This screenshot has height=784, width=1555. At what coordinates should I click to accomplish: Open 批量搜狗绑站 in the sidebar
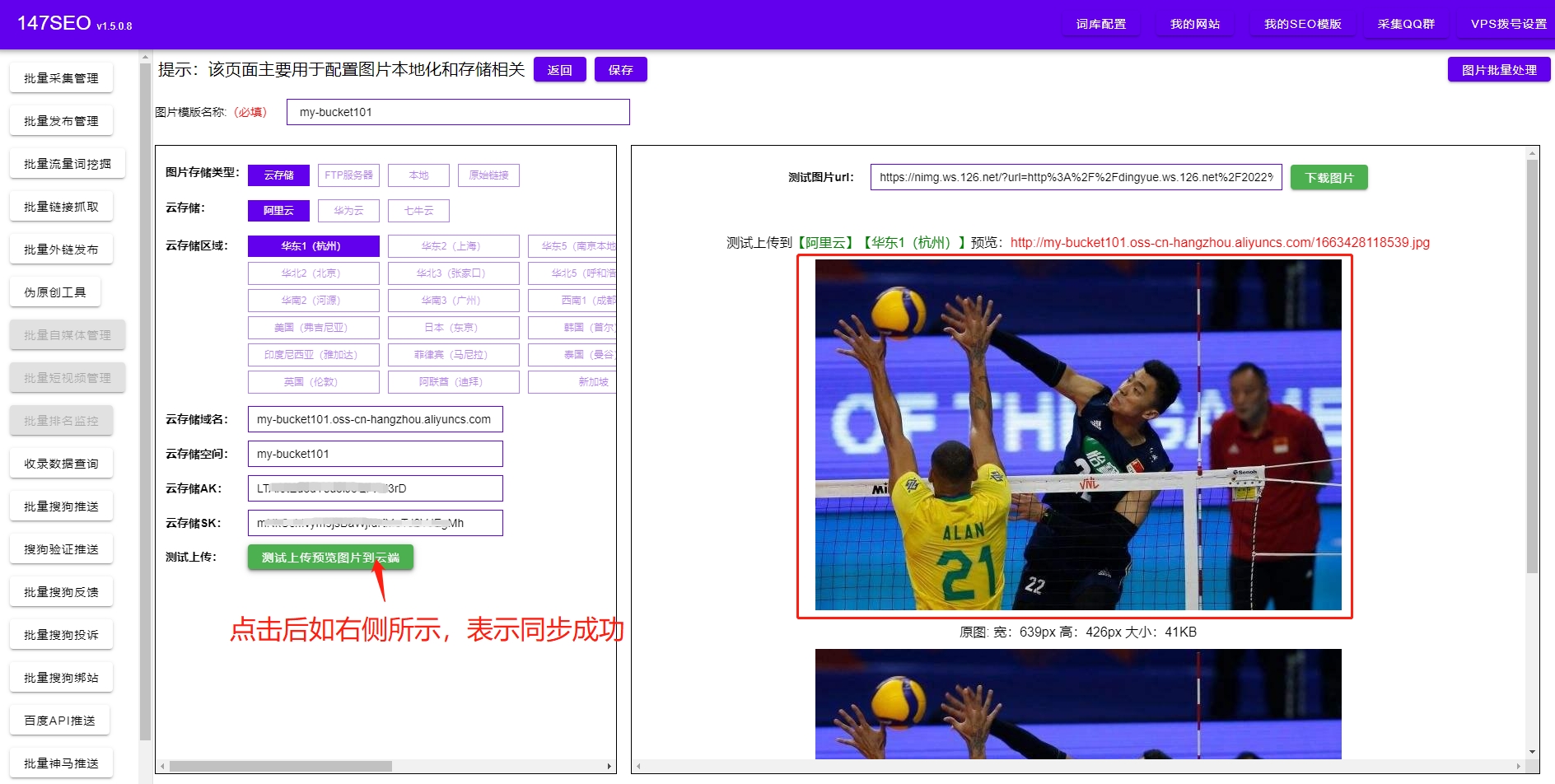click(61, 678)
